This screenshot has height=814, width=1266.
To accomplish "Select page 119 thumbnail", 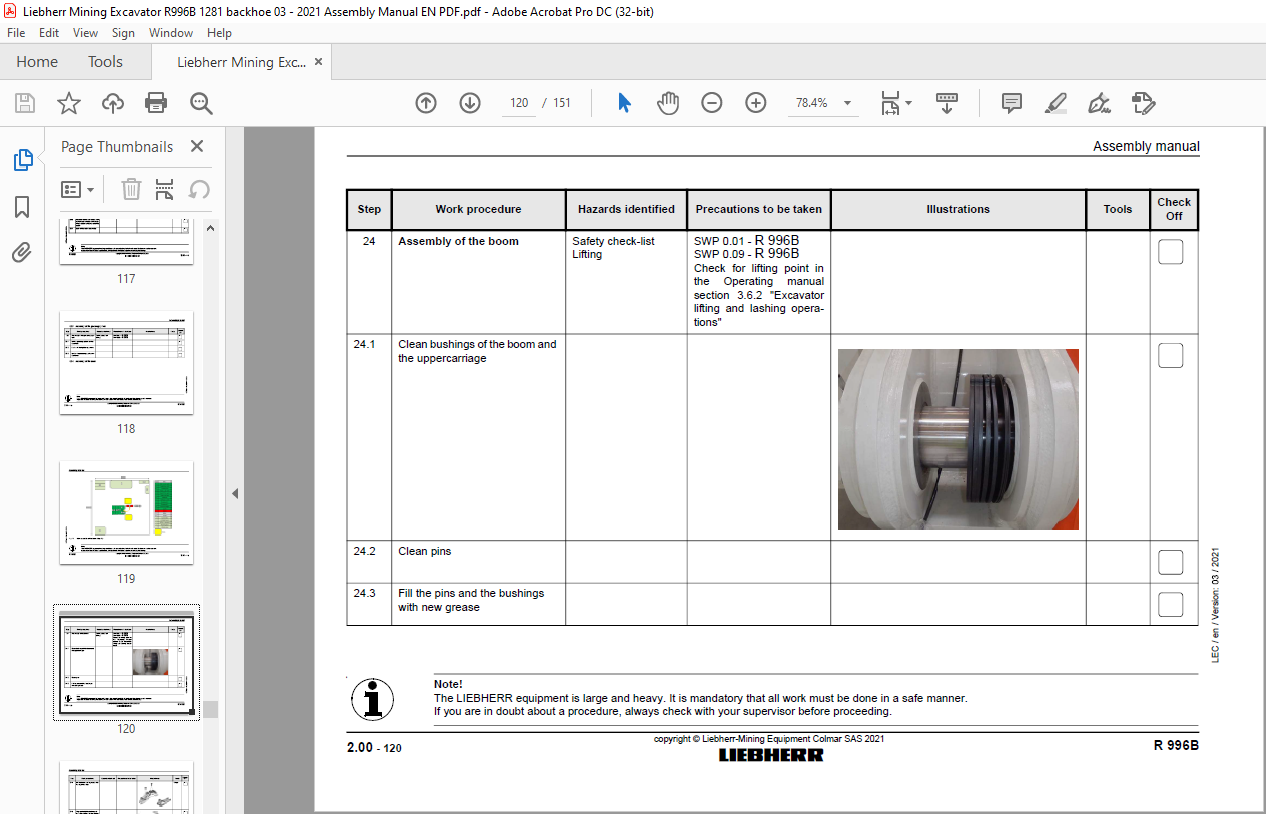I will click(126, 512).
